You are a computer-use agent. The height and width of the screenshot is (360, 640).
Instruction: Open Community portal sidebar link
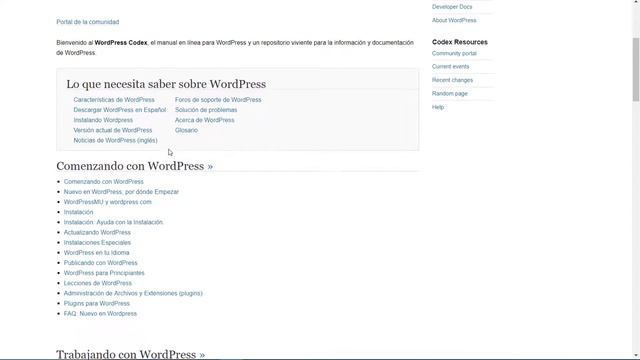[454, 53]
